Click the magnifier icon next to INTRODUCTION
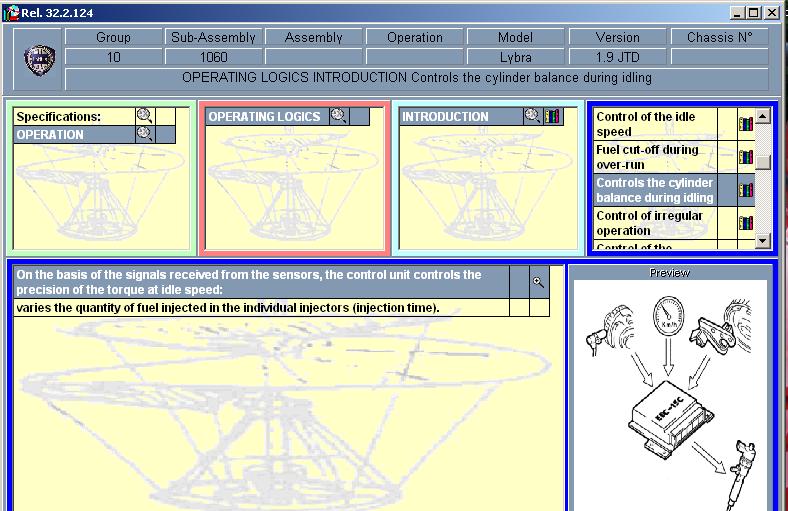 point(532,116)
